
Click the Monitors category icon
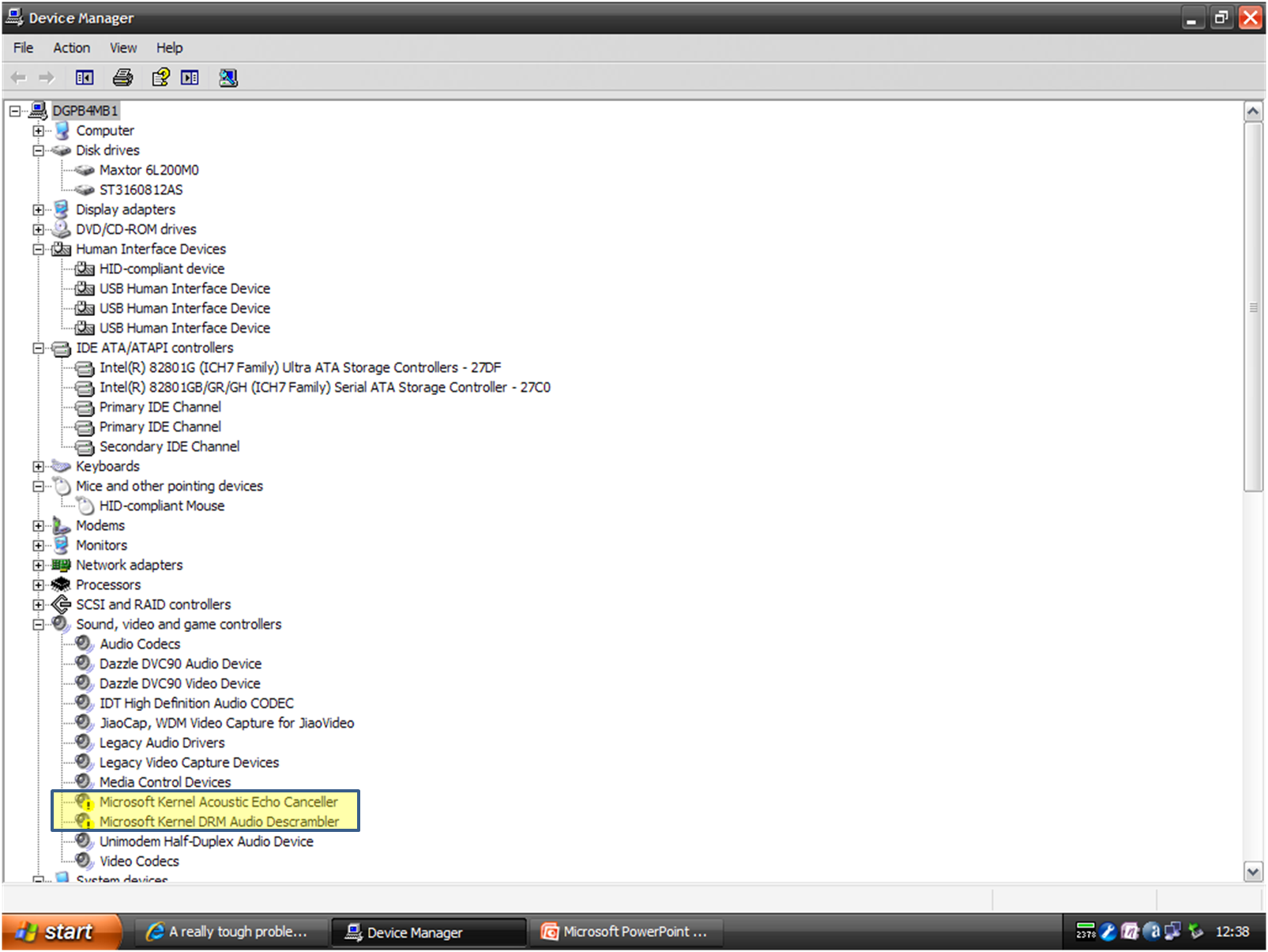tap(61, 545)
